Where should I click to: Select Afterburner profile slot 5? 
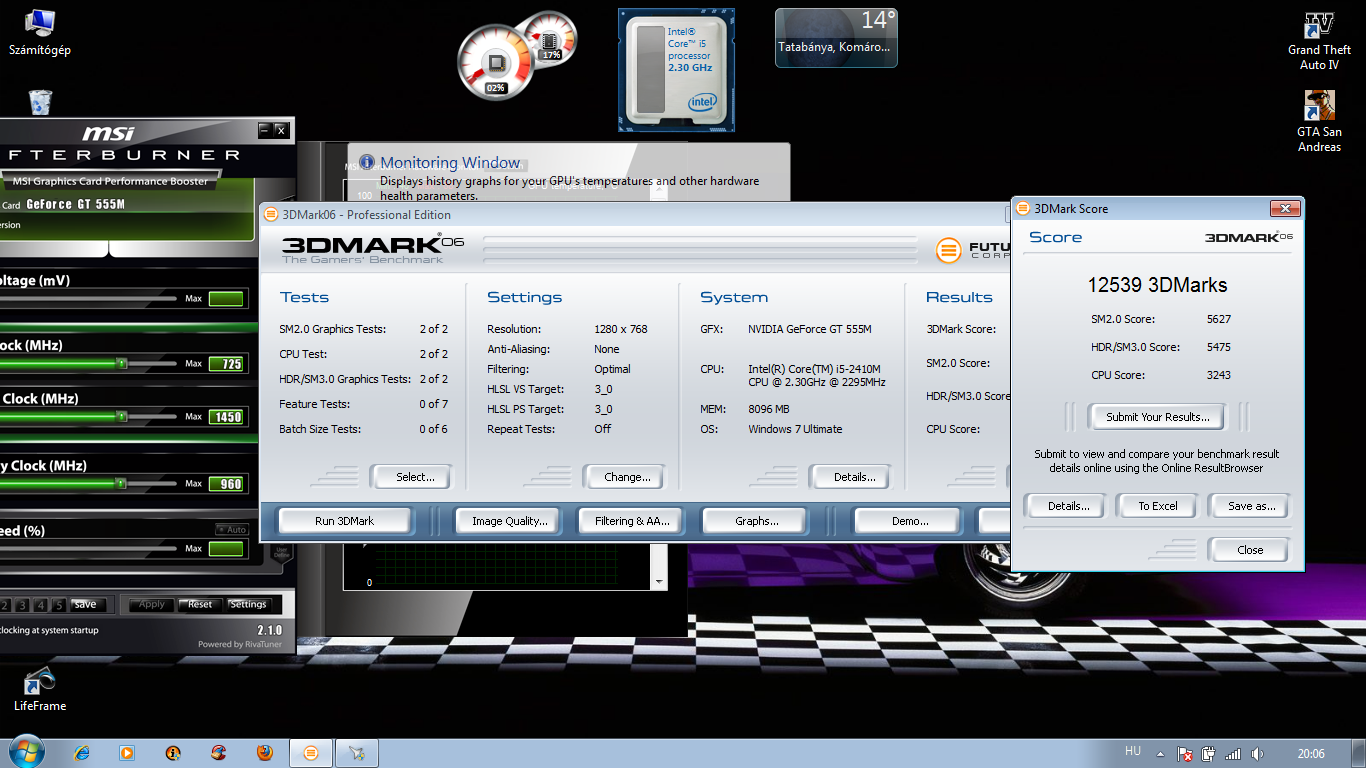59,605
